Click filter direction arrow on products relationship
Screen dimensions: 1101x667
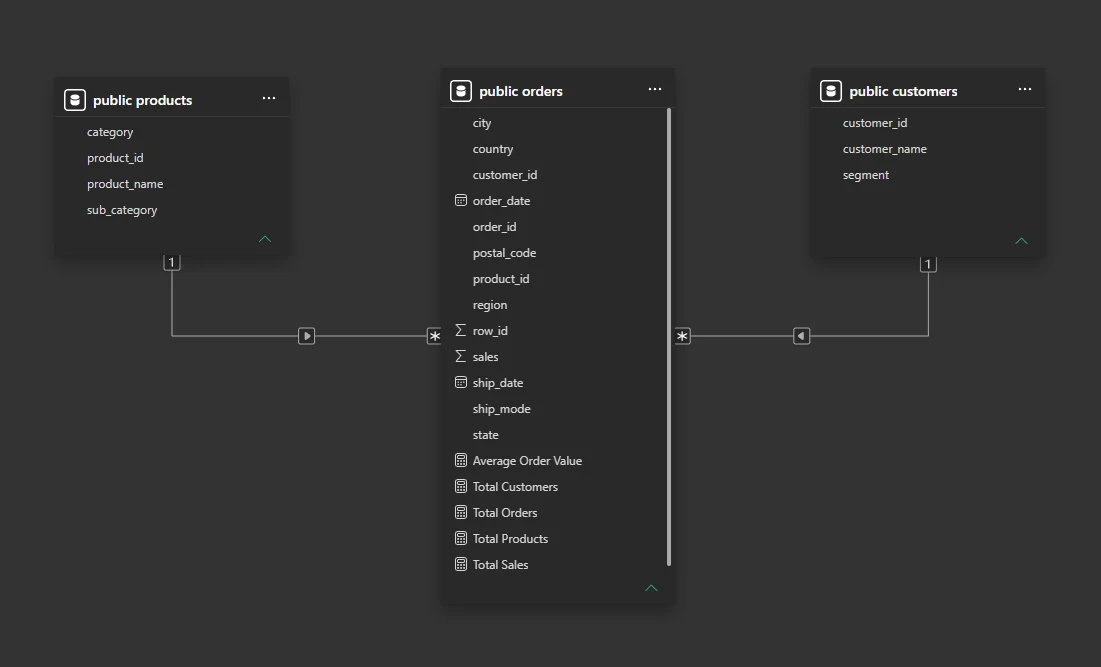pyautogui.click(x=307, y=336)
